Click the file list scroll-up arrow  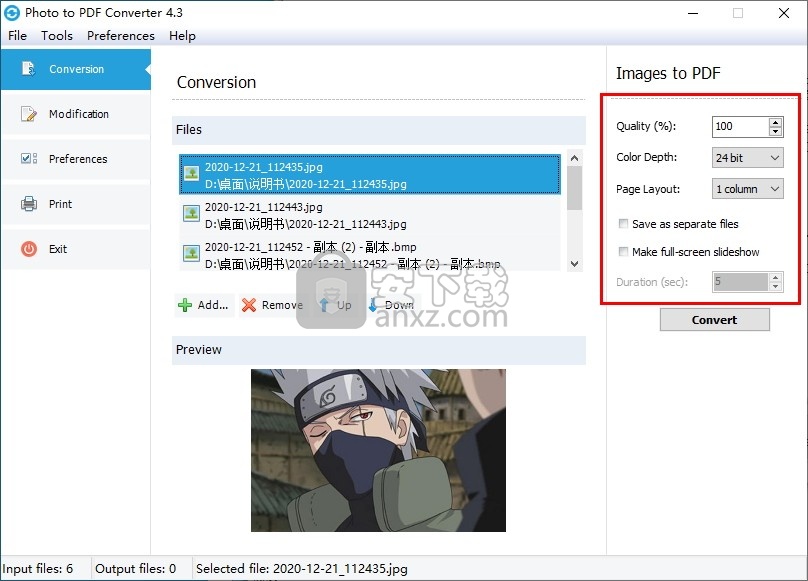coord(575,158)
